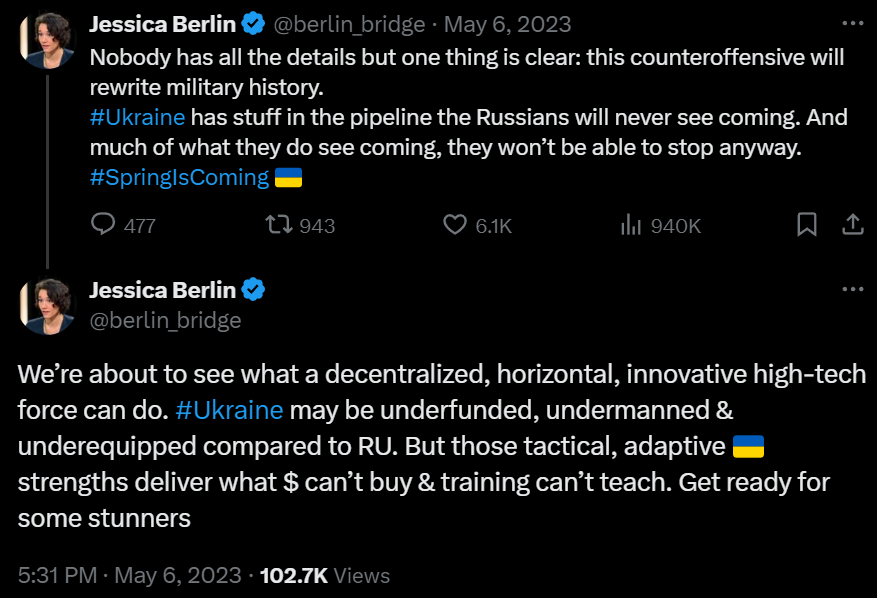This screenshot has height=598, width=877.
Task: Click the first tweet's profile avatar
Action: tap(46, 40)
